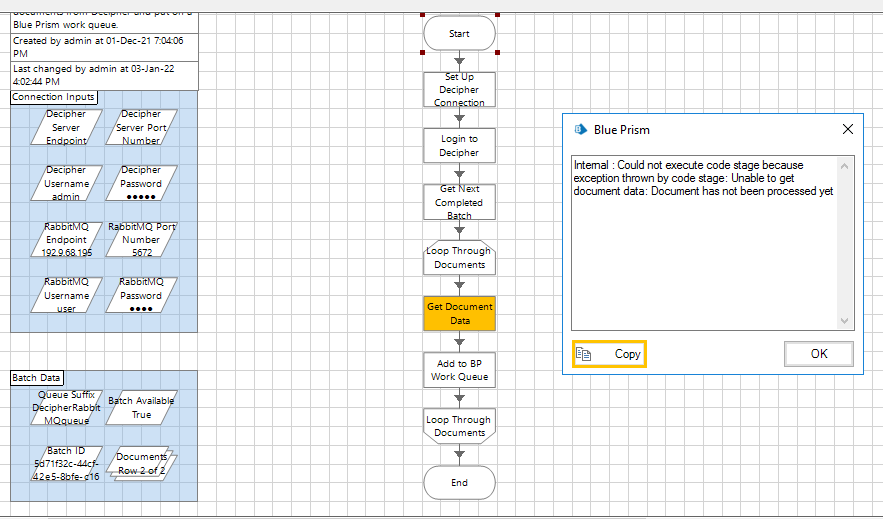Select the Decipher Password data item
Screen dimensions: 883x519
(x=141, y=184)
